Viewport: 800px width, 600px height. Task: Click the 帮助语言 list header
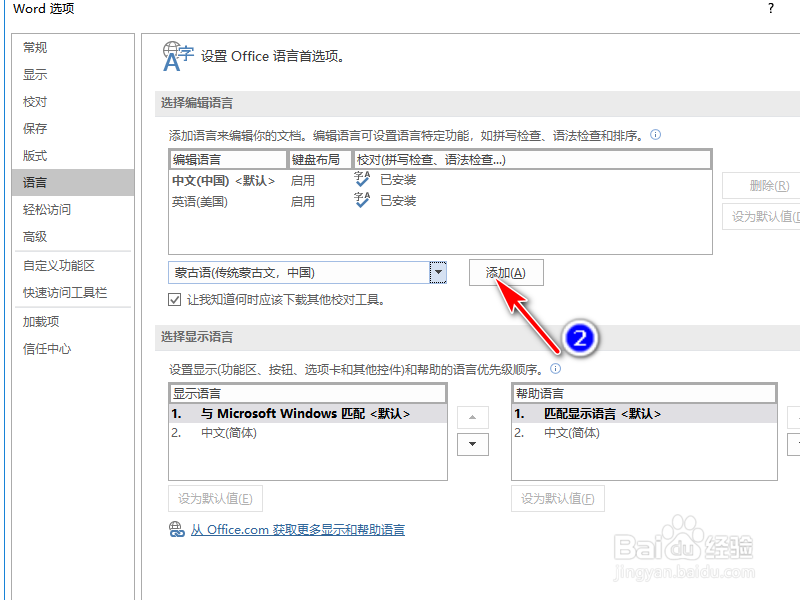tap(644, 393)
